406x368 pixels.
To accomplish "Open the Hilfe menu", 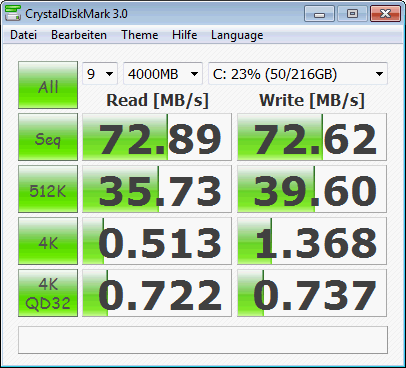I will click(x=185, y=35).
